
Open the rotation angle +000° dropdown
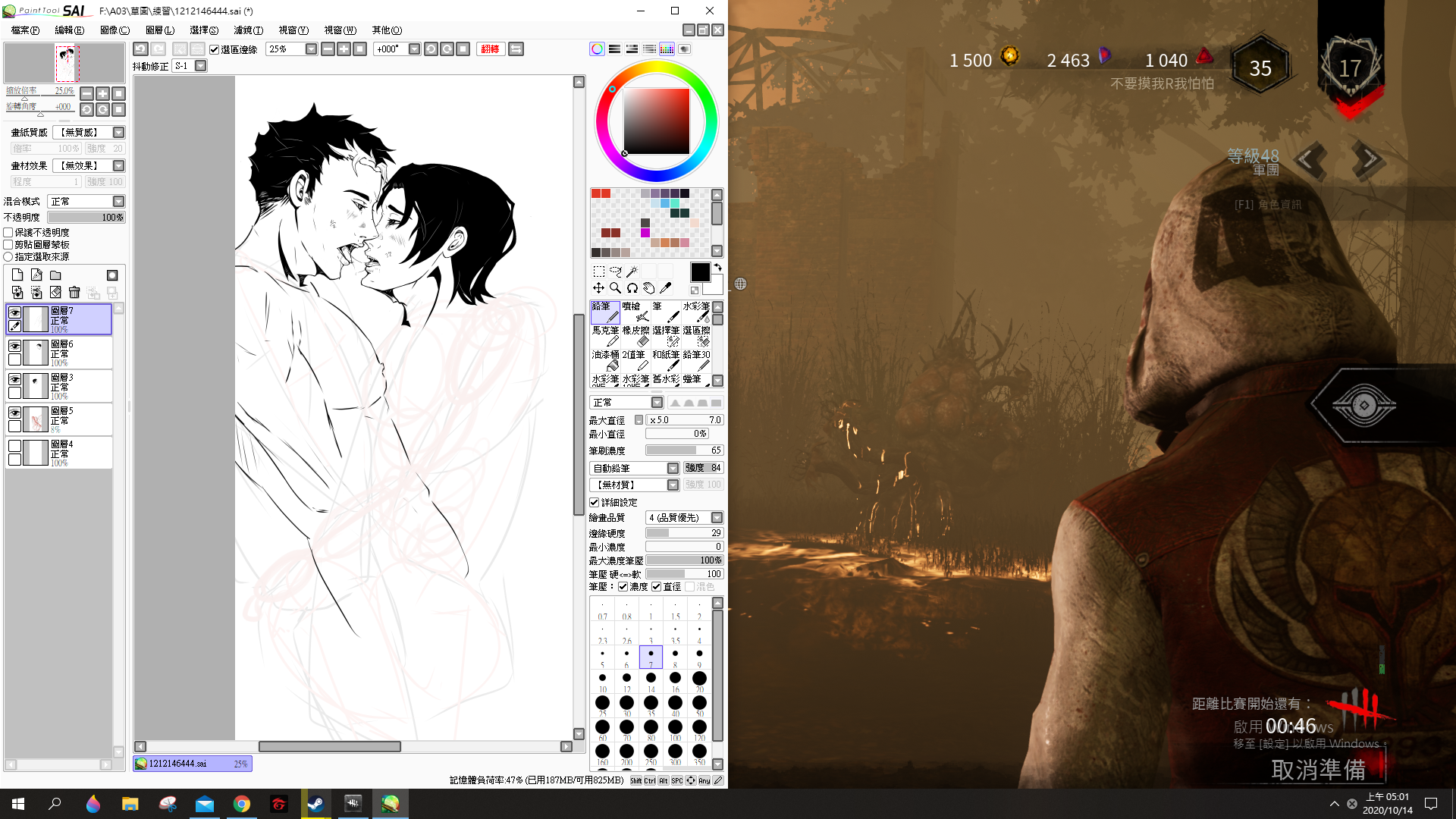[x=414, y=49]
